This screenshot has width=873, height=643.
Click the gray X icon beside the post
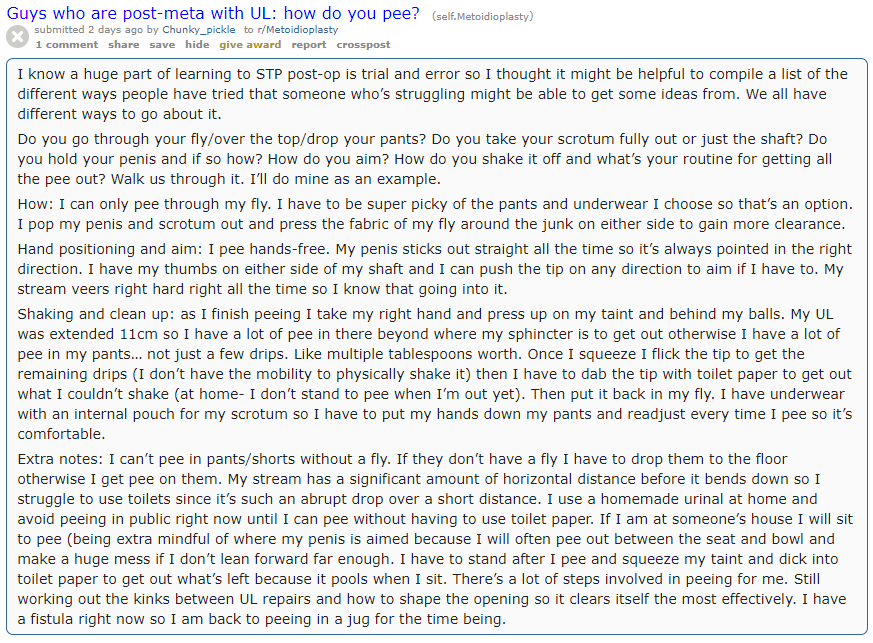(17, 37)
